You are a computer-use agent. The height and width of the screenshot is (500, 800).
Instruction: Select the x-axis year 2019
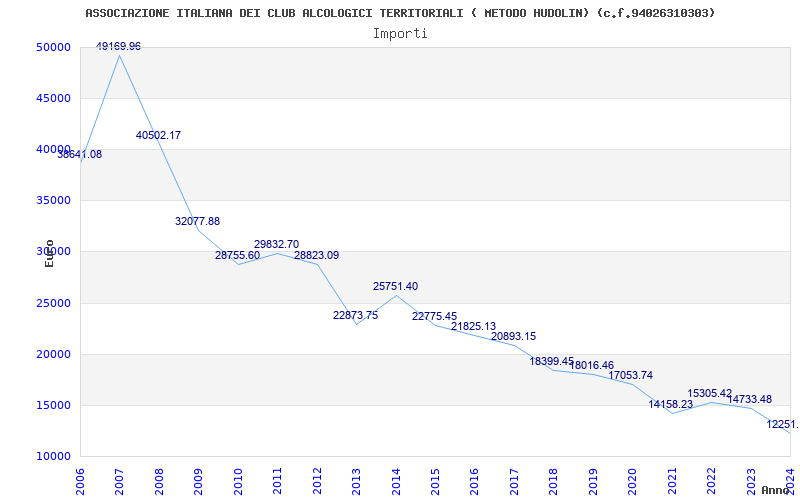click(593, 482)
